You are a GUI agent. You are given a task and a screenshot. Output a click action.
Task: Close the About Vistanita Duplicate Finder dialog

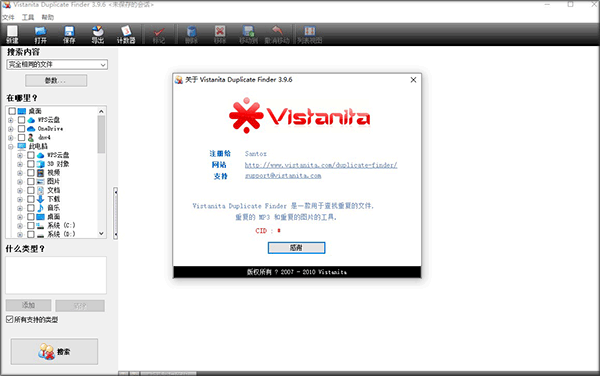tap(413, 80)
